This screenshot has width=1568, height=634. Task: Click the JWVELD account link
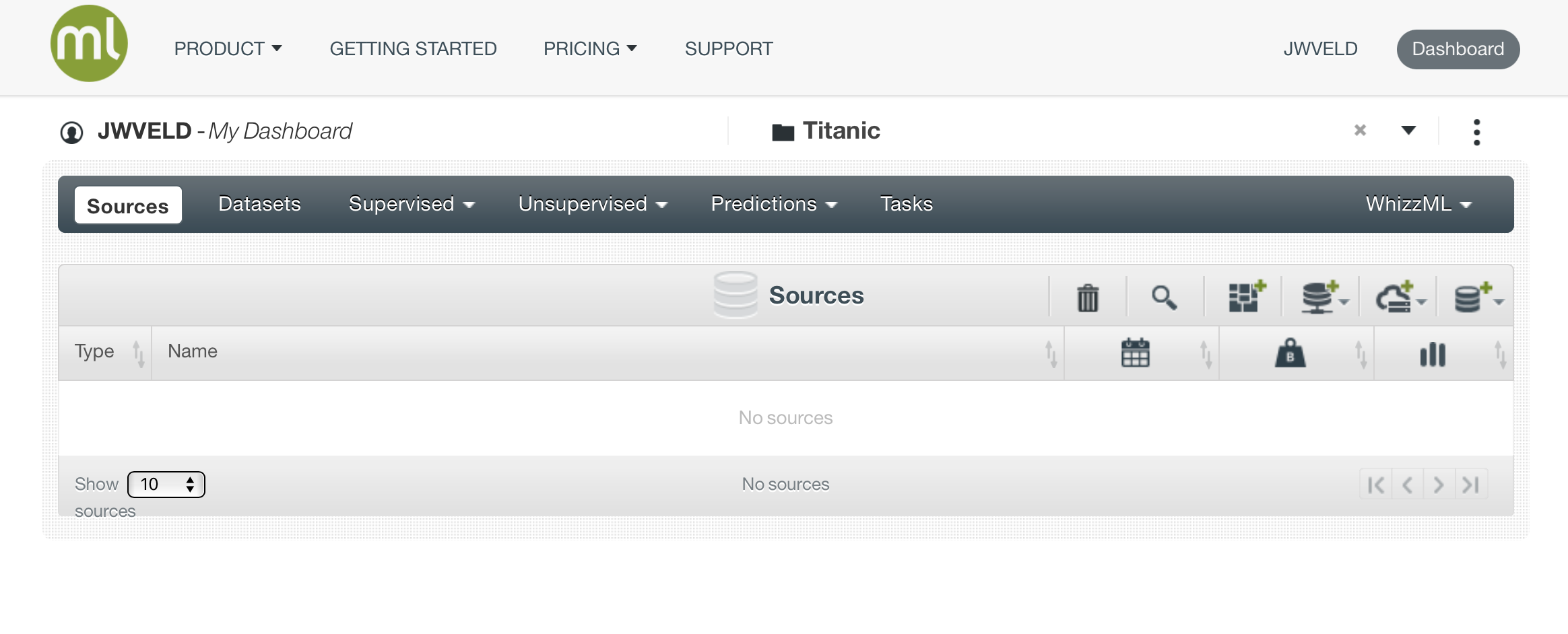coord(1320,48)
